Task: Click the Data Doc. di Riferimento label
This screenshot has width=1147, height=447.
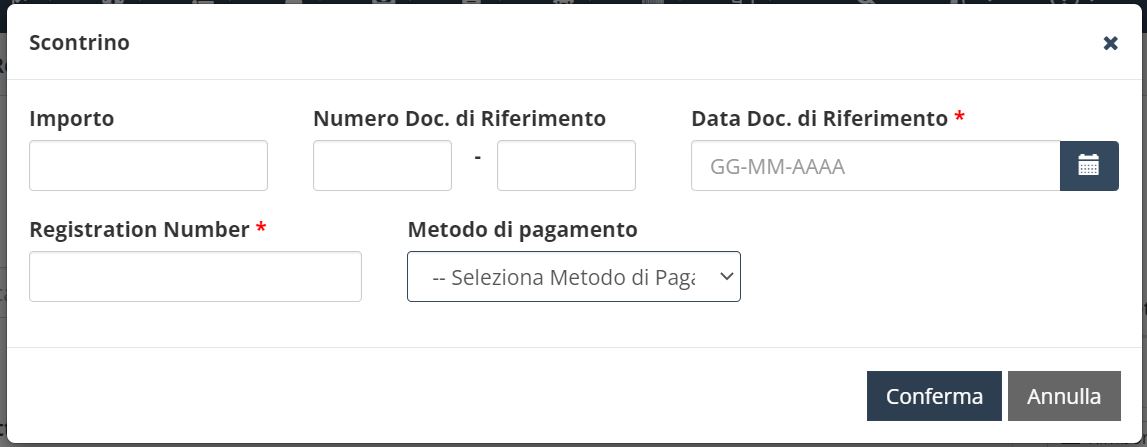Action: (x=820, y=119)
